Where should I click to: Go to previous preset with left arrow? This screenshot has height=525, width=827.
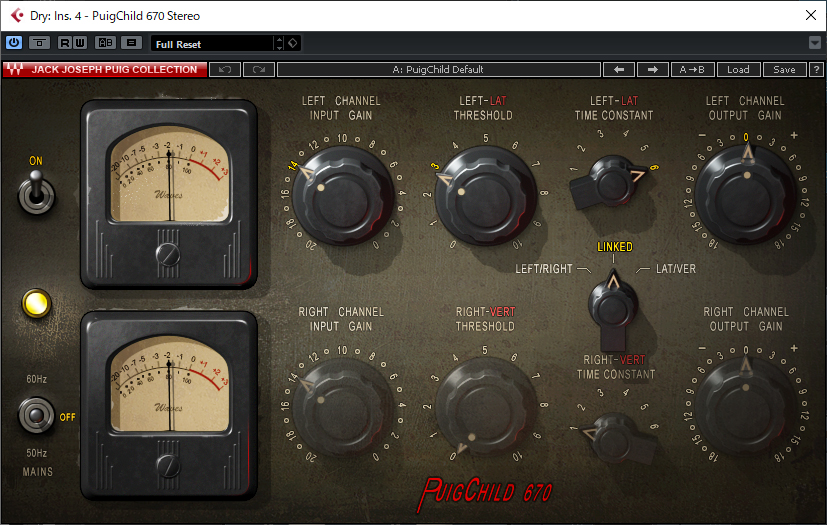[x=619, y=70]
